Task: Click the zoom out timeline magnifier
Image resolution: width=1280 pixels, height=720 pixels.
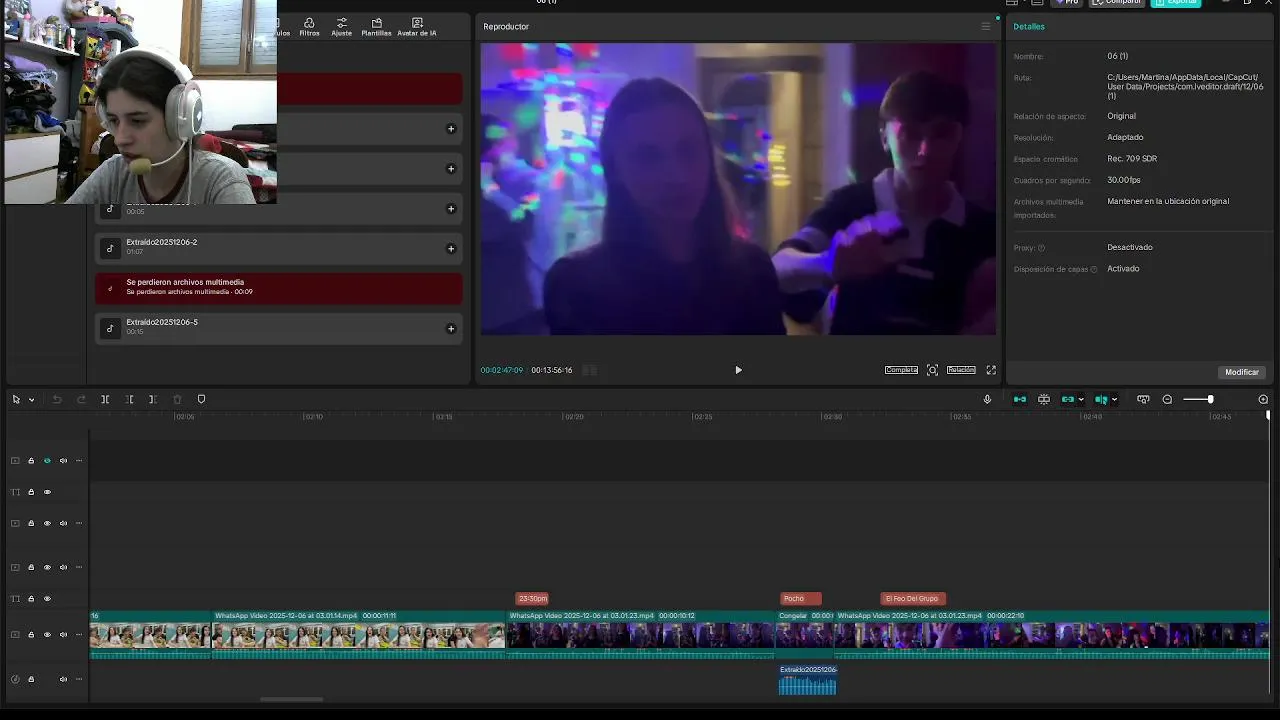Action: point(1167,399)
